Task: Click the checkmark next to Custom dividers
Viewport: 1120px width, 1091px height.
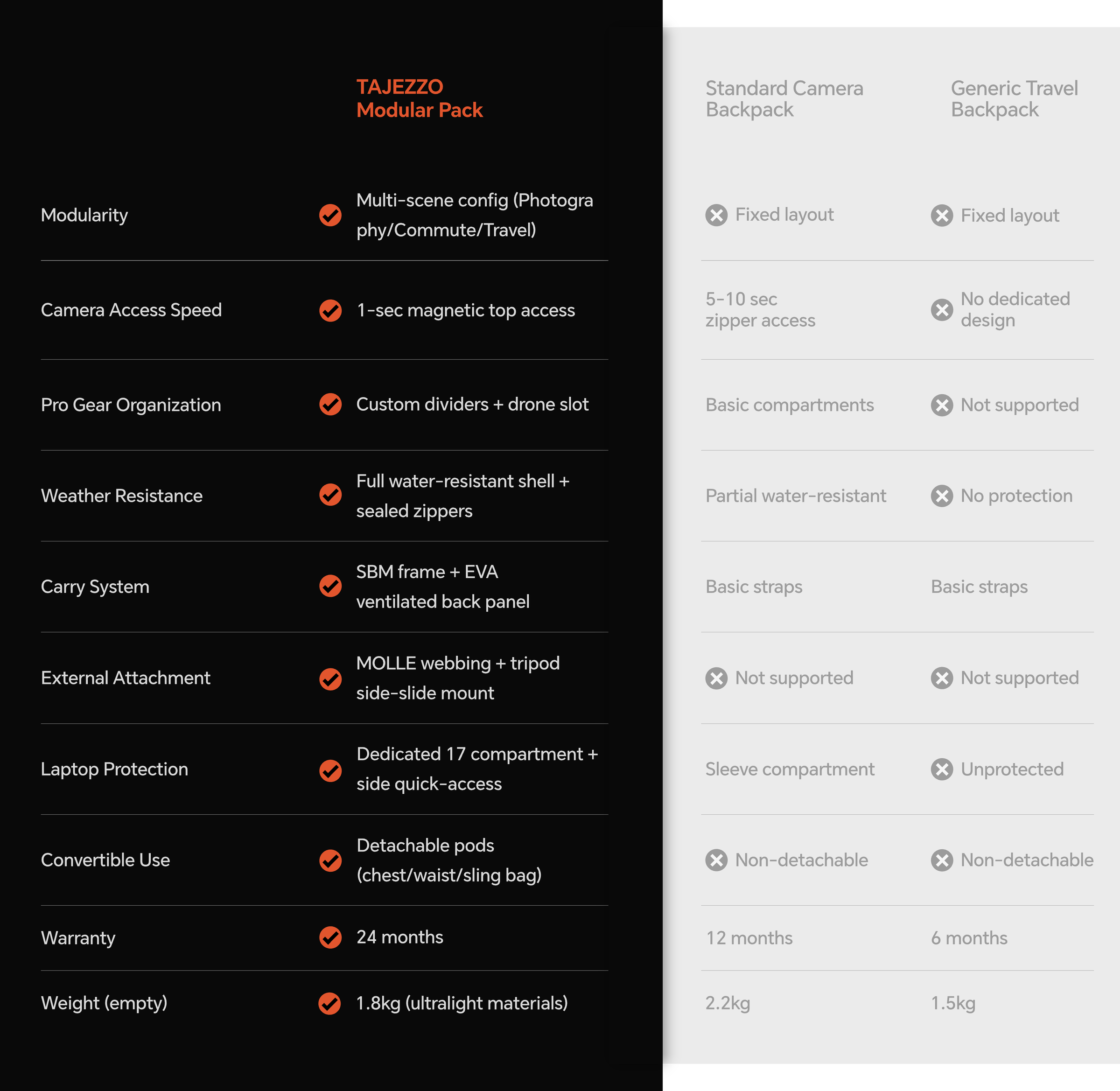Action: pos(330,405)
